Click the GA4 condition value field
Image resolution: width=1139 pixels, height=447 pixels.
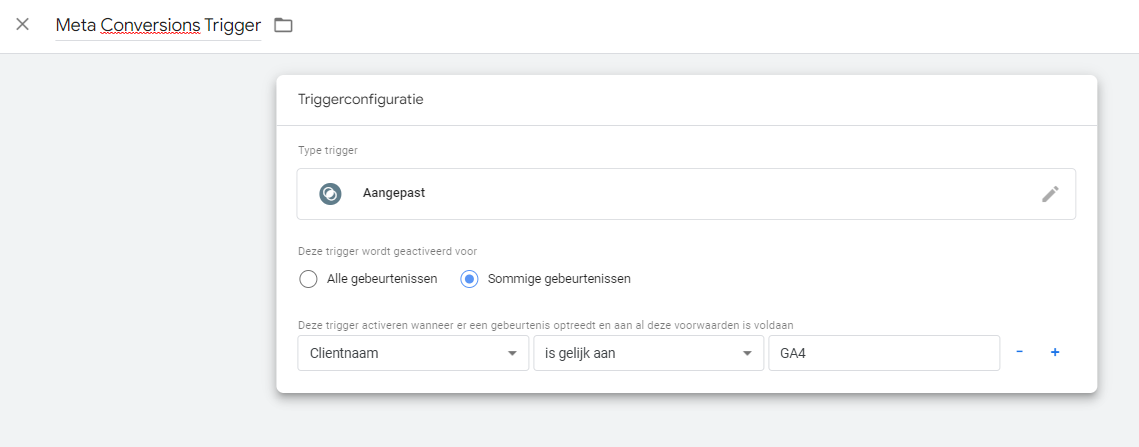point(883,353)
